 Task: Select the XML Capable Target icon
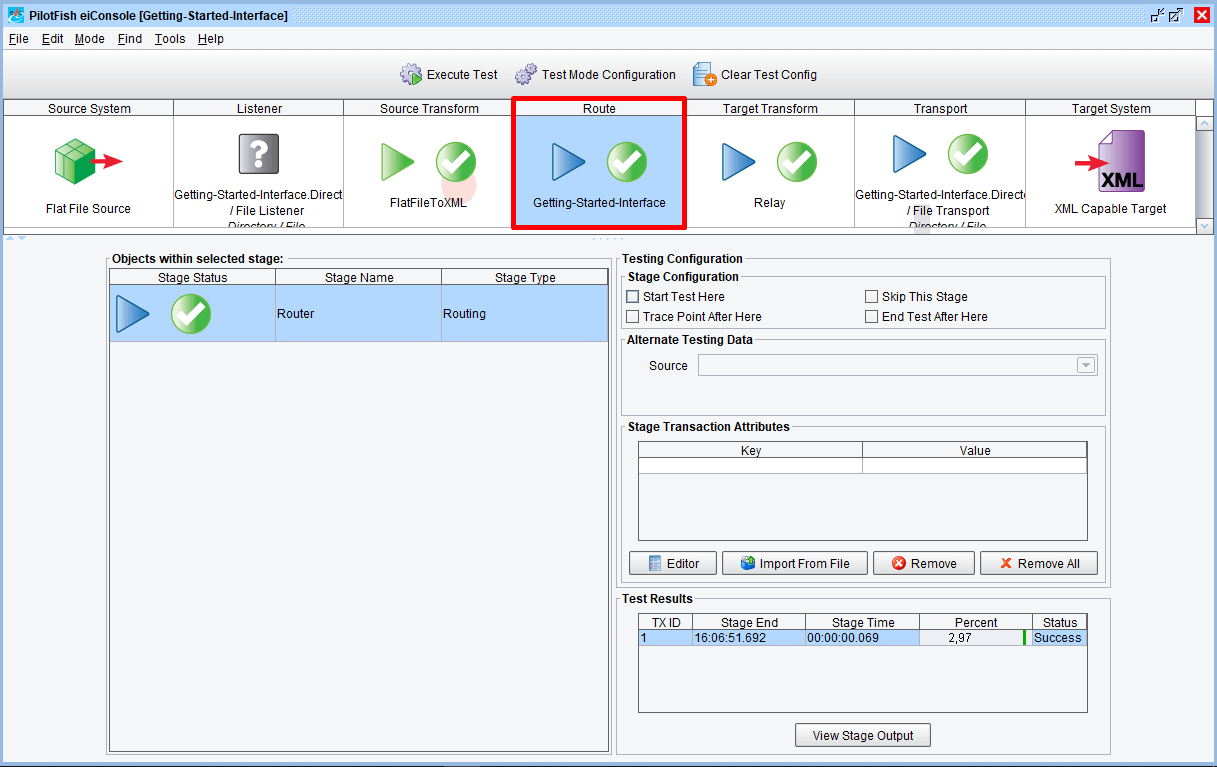click(1110, 161)
